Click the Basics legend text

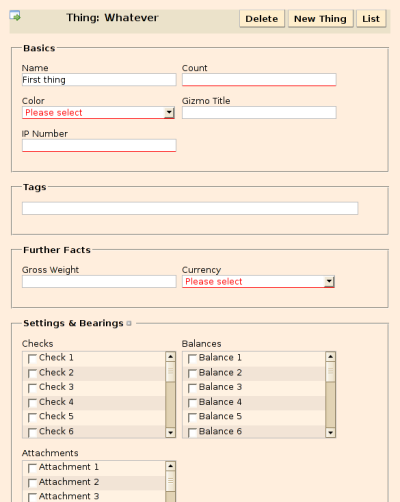pyautogui.click(x=39, y=48)
